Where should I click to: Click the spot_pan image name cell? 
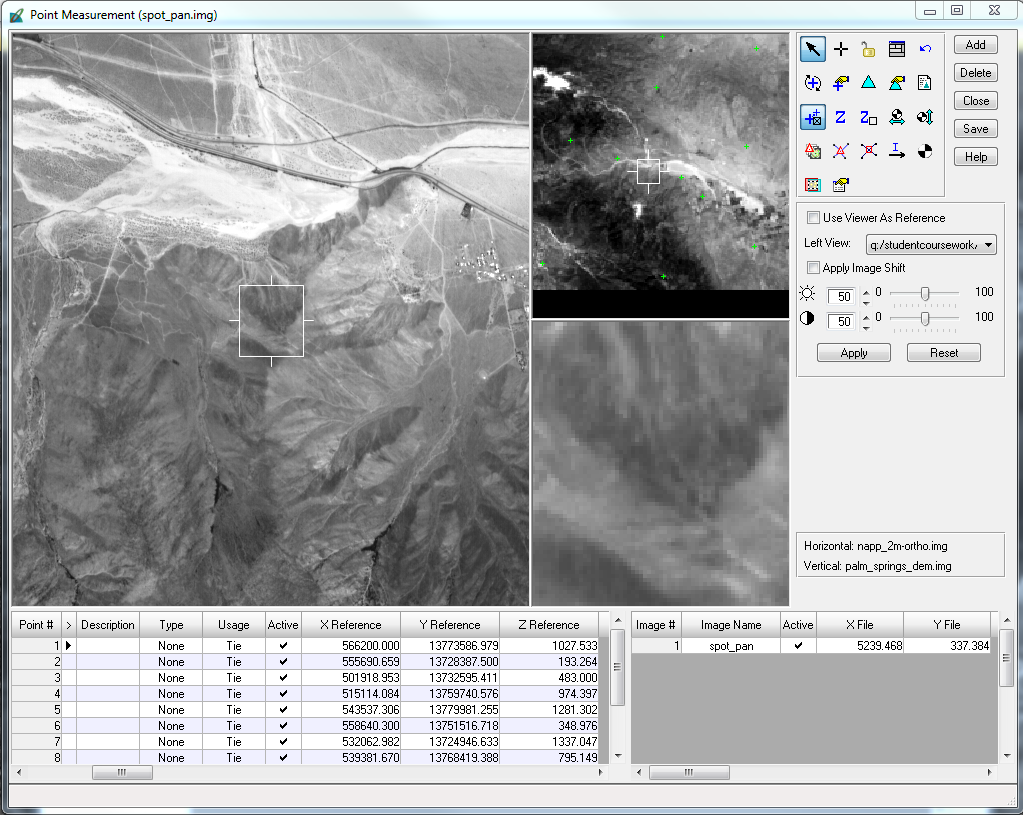coord(731,645)
